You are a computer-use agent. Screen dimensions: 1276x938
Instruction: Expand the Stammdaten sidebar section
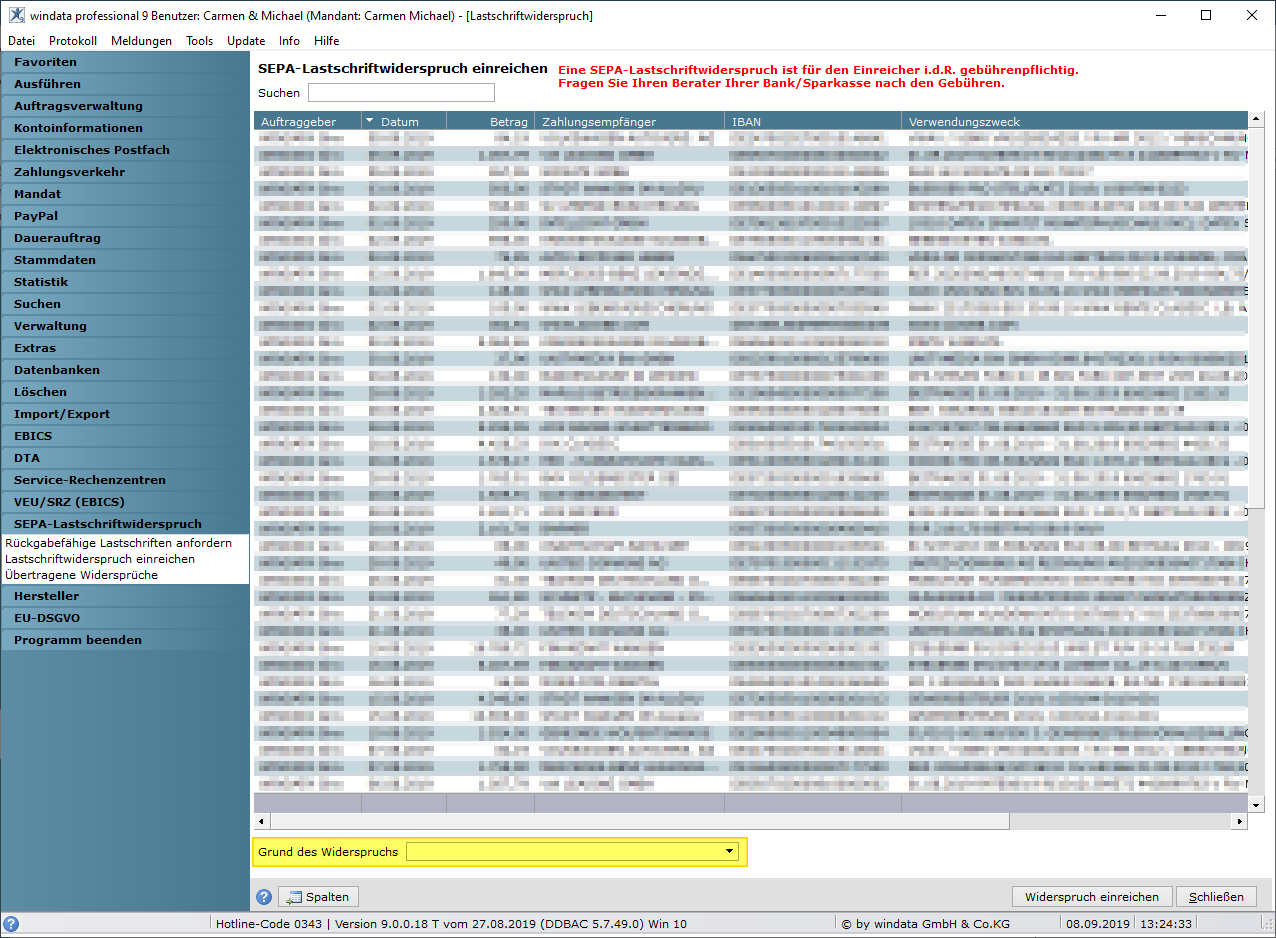[125, 260]
